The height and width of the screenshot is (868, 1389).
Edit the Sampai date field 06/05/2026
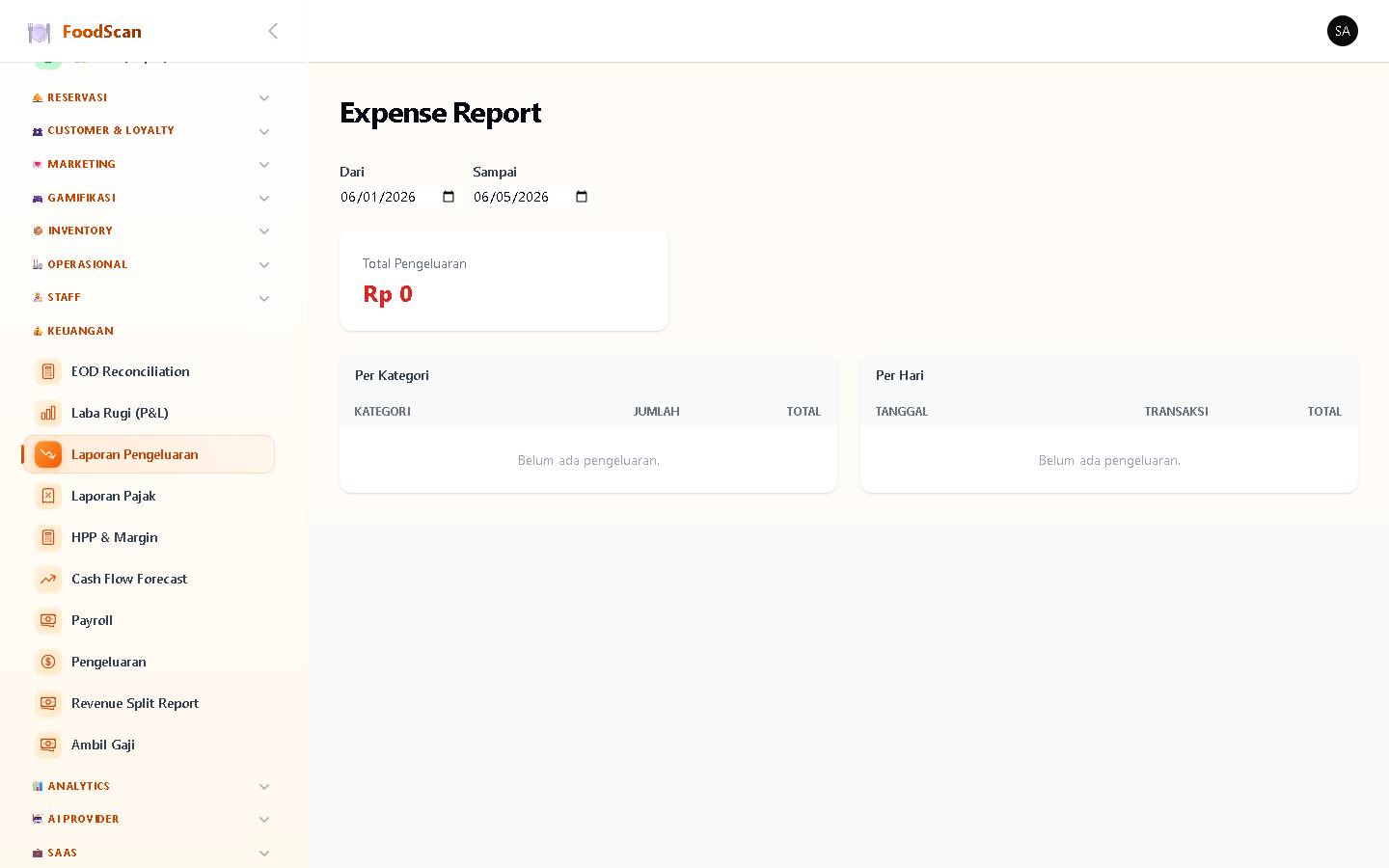click(531, 197)
